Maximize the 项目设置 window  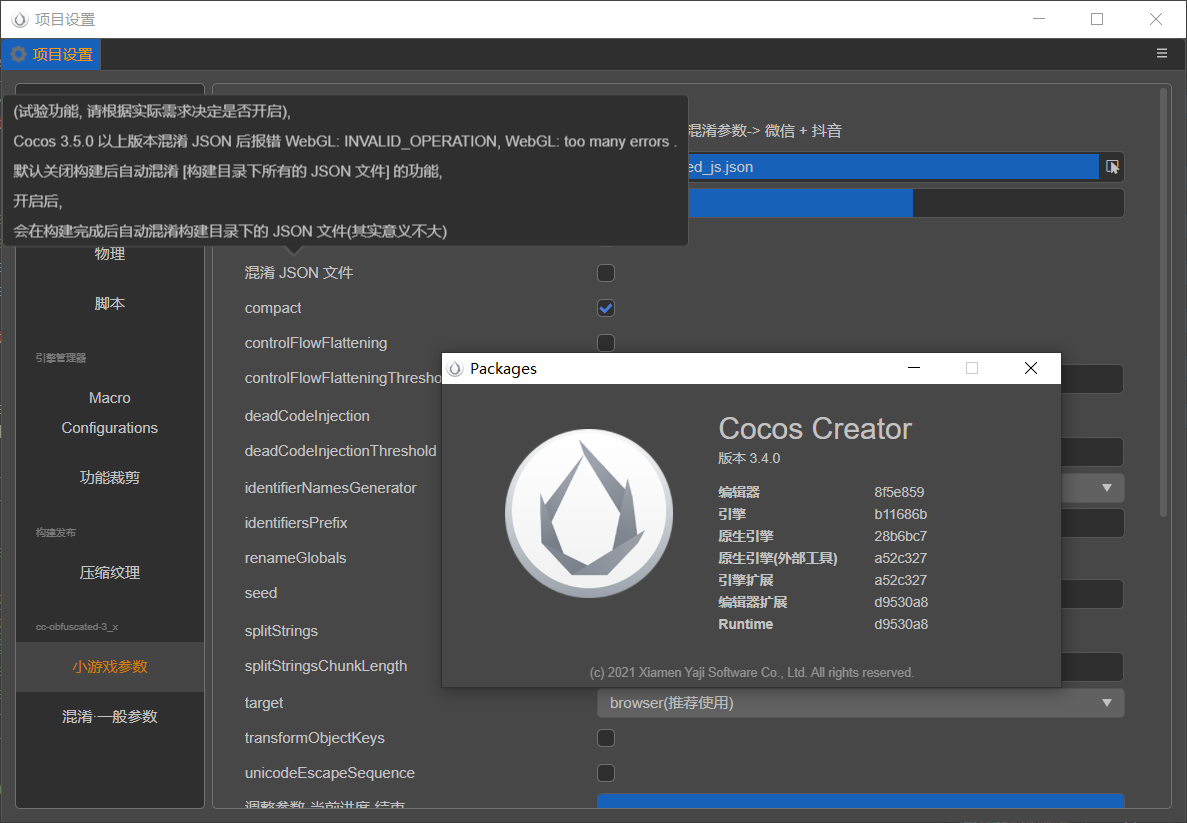[1097, 19]
